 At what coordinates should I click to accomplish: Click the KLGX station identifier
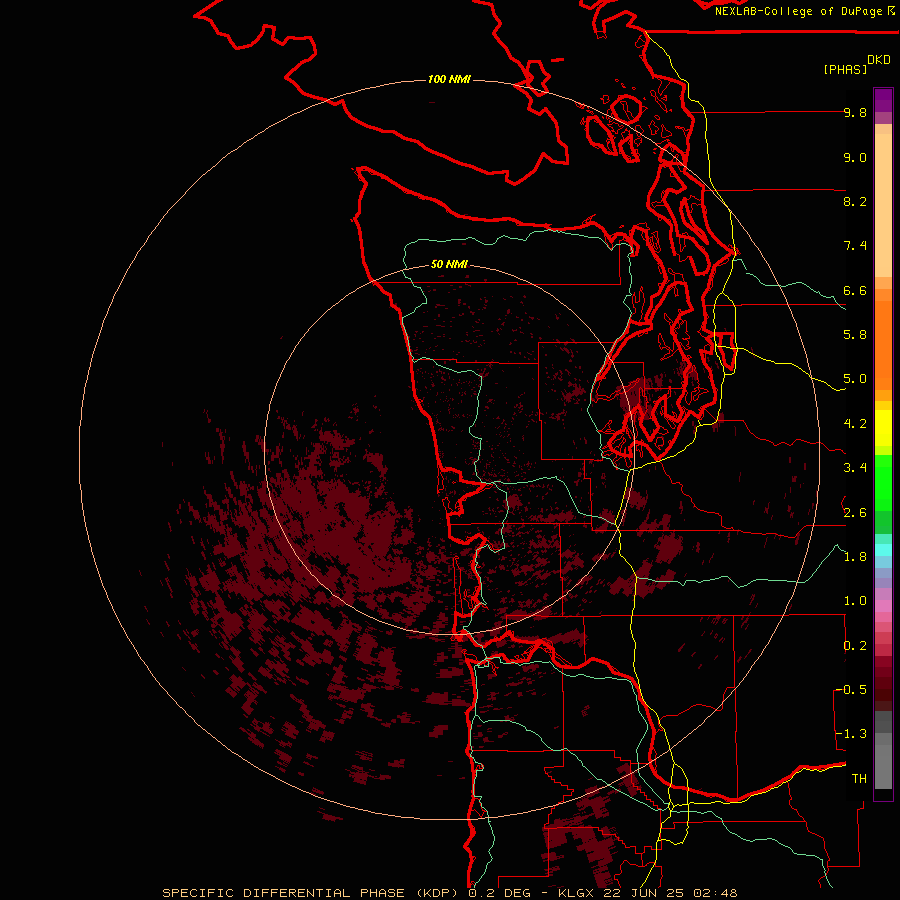(578, 893)
